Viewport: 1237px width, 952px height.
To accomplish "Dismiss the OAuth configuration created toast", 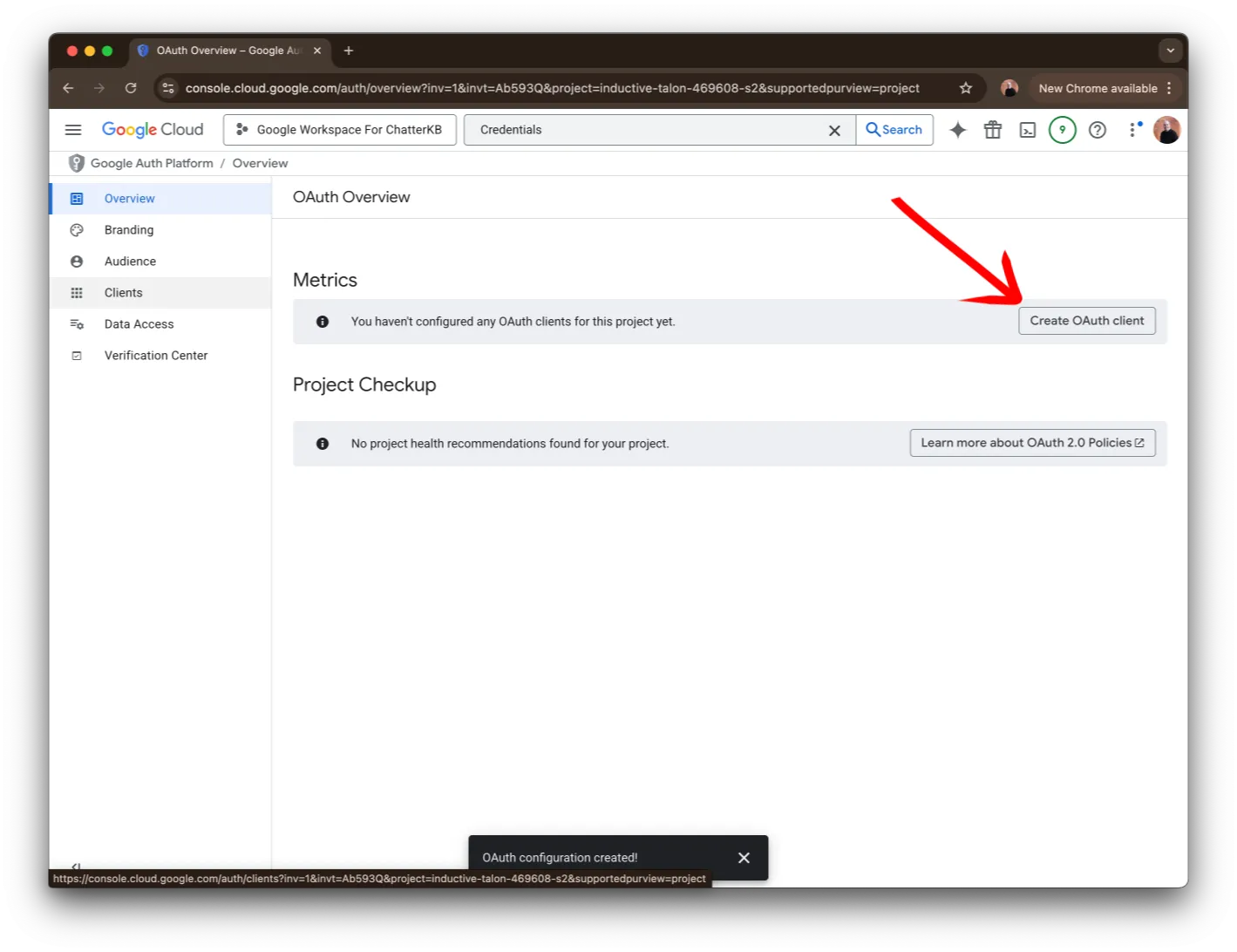I will (744, 858).
